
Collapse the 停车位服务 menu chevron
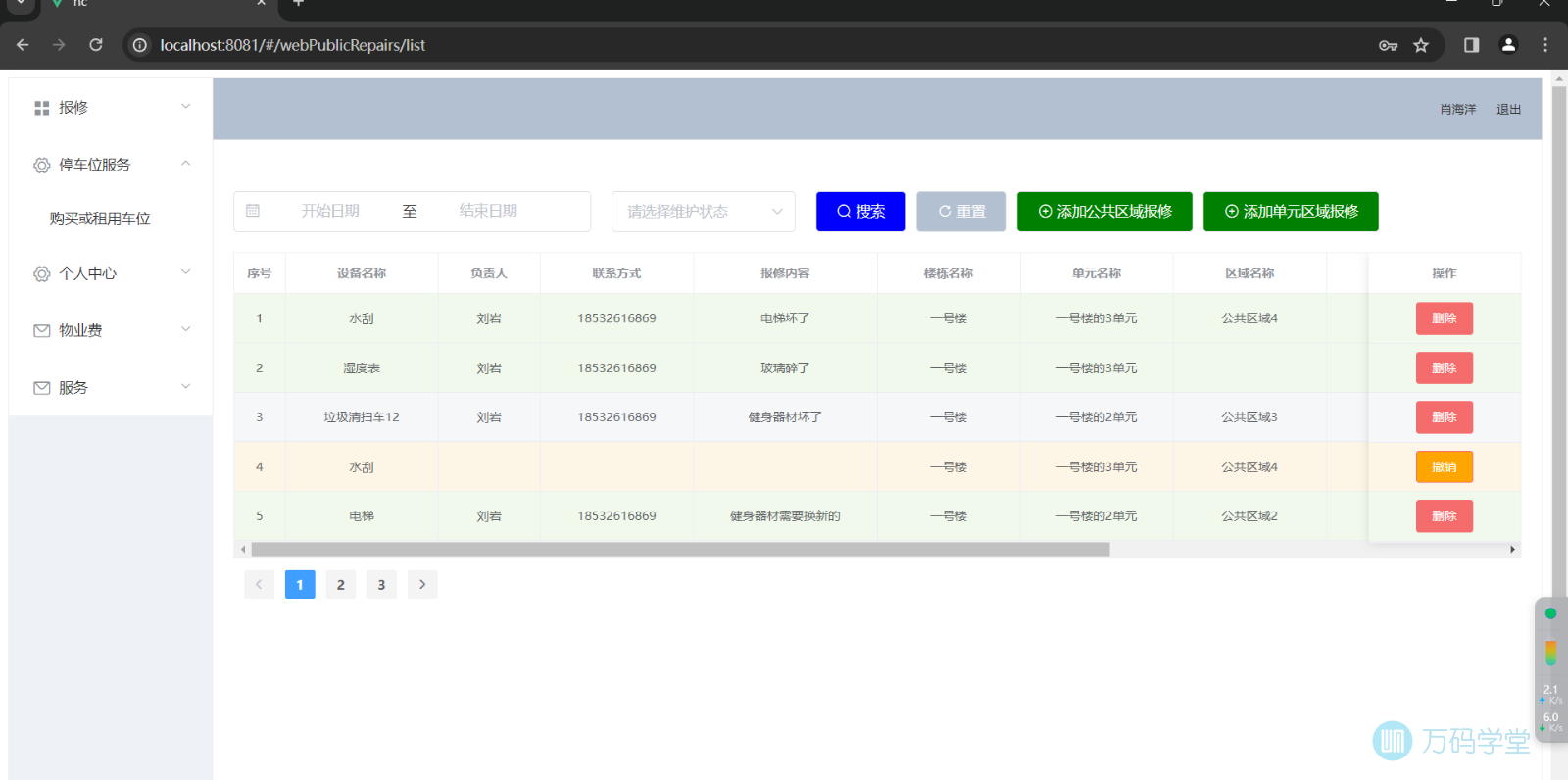click(x=186, y=164)
